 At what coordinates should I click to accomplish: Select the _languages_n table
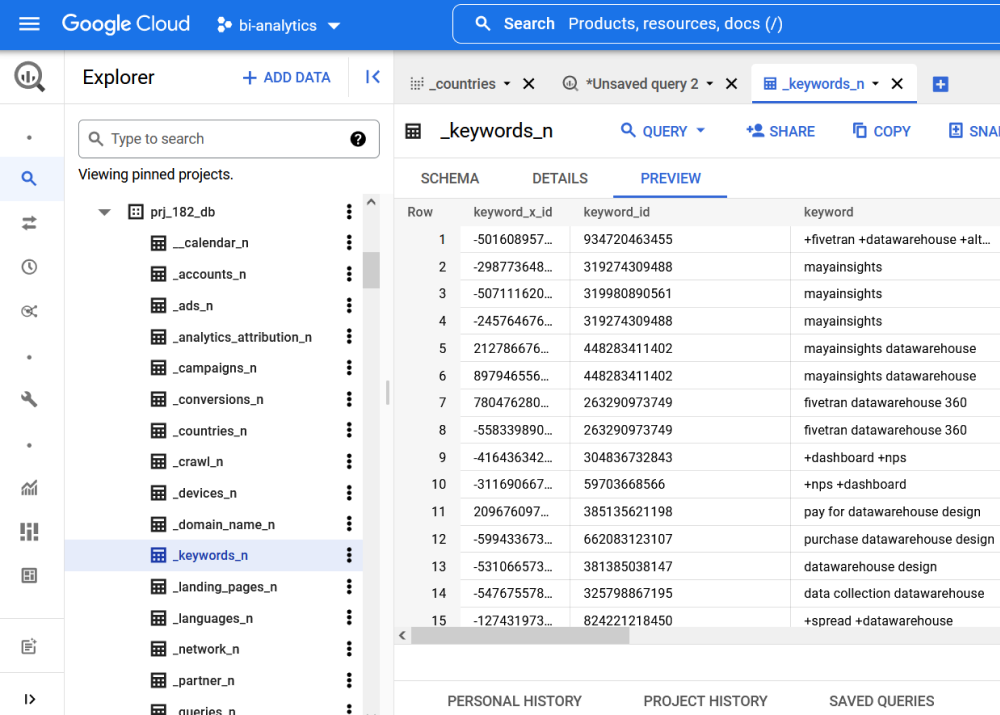point(213,619)
